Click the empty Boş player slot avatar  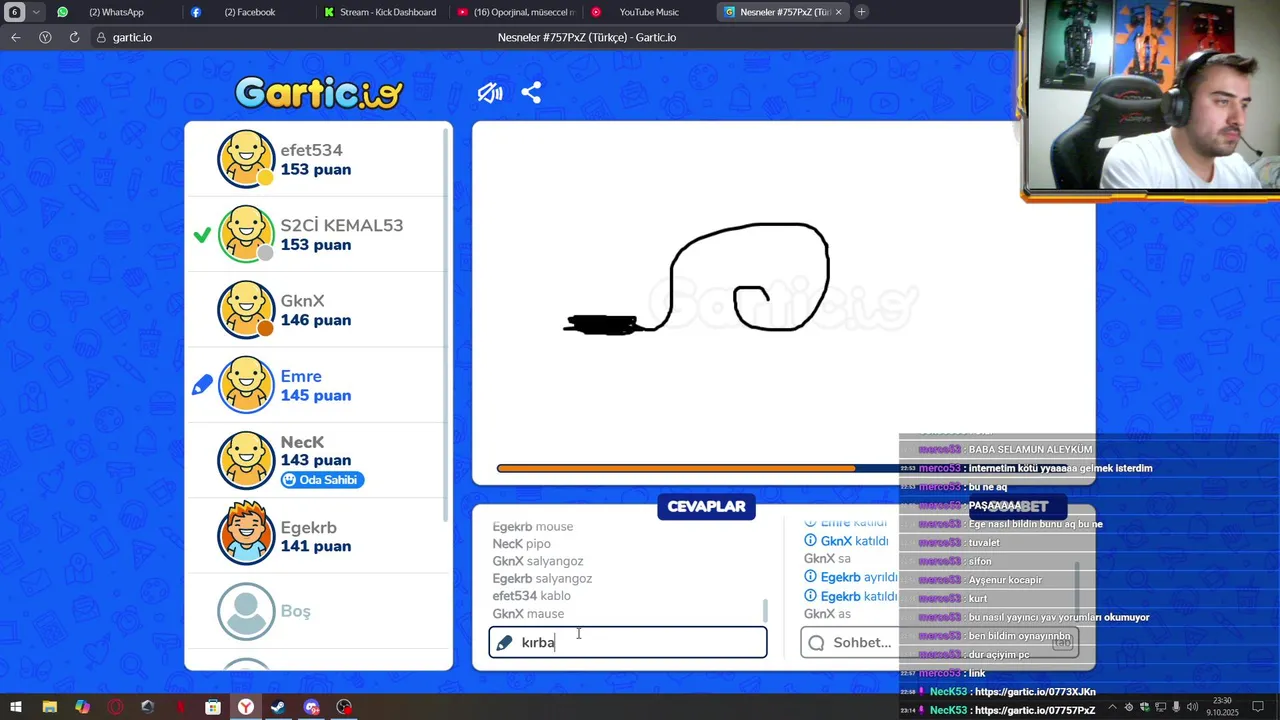point(246,611)
